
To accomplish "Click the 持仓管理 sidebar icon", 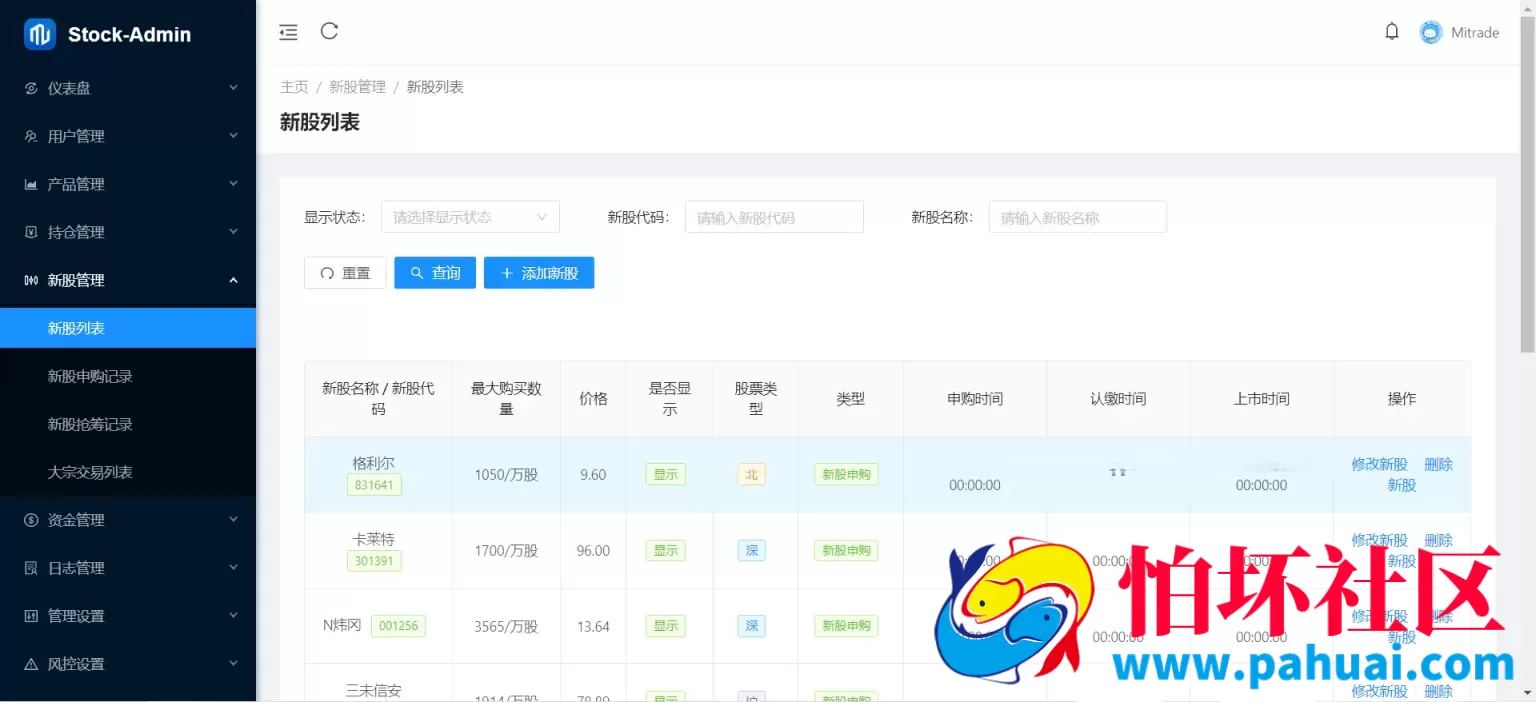I will (31, 232).
